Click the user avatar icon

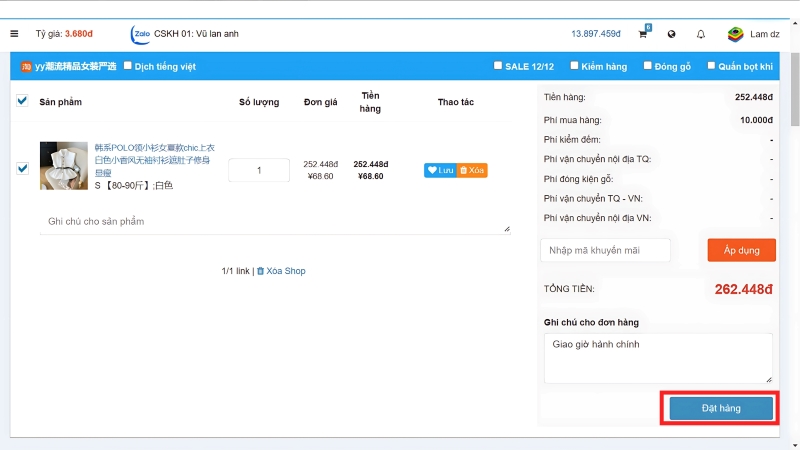click(x=735, y=34)
